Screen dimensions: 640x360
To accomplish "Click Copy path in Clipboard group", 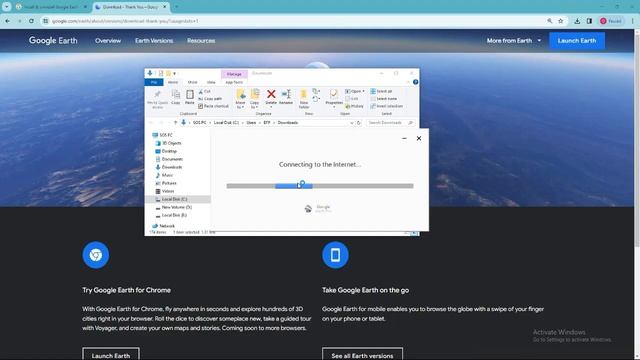I will (x=210, y=99).
